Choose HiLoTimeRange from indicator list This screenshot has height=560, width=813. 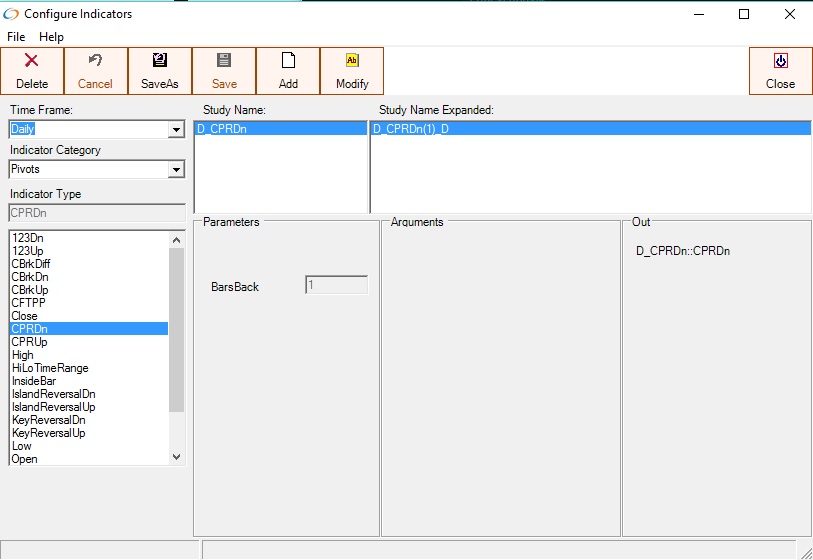coord(50,368)
